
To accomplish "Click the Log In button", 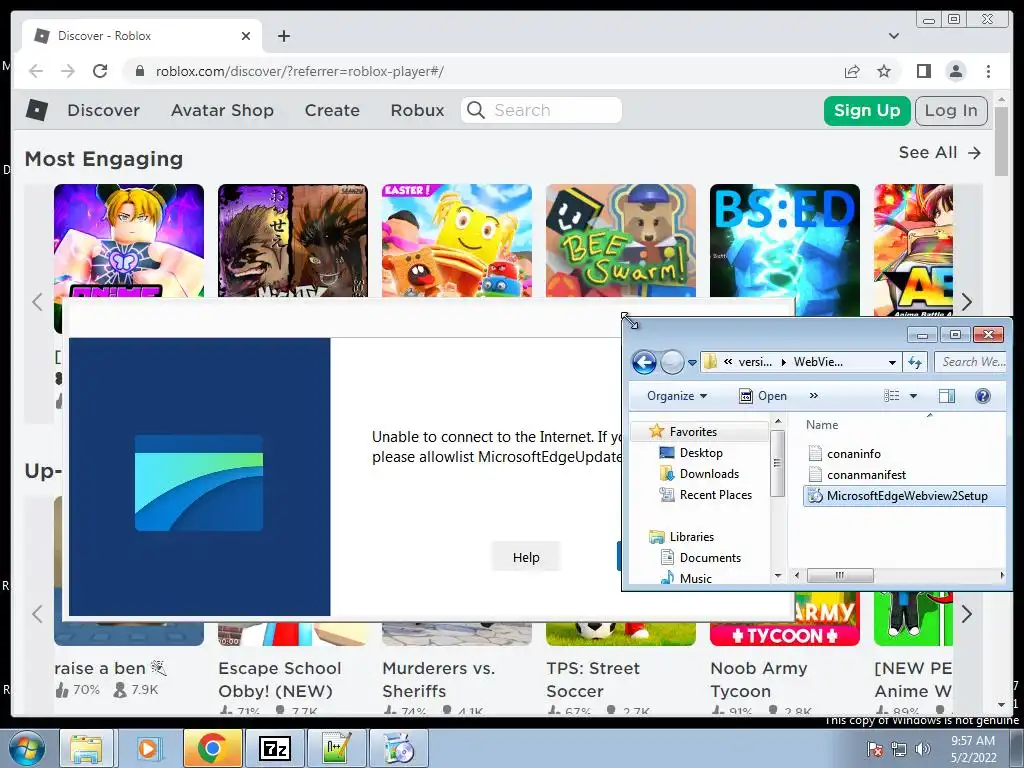I will click(x=951, y=110).
